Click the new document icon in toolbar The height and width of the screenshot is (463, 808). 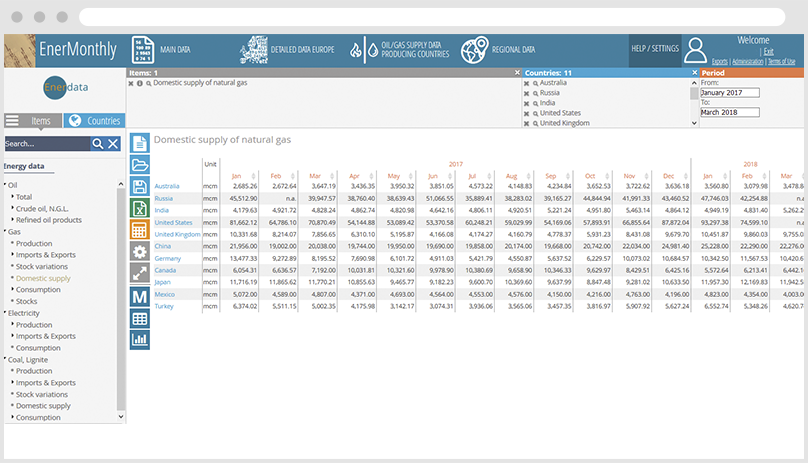[x=139, y=142]
